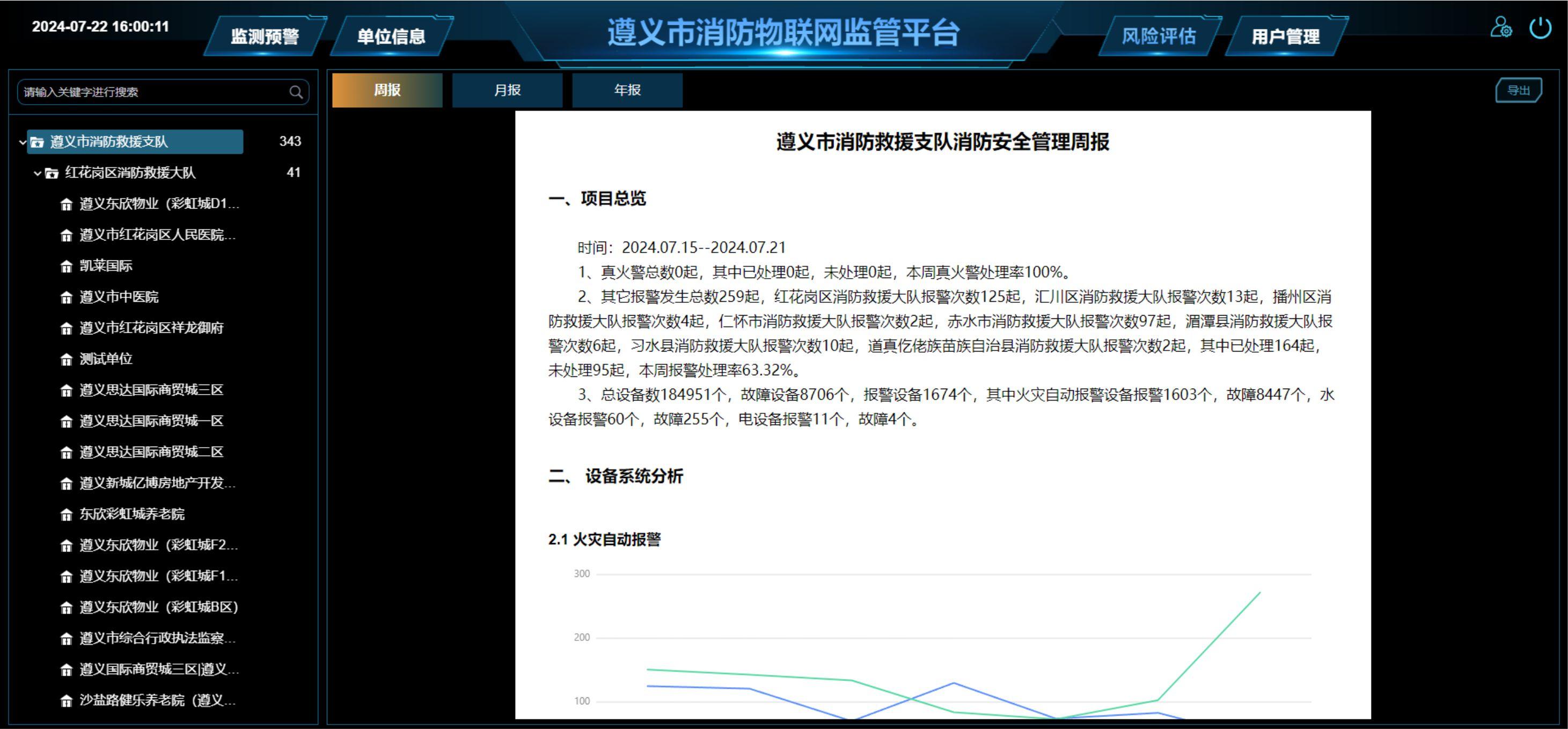The width and height of the screenshot is (1568, 729).
Task: Click building icon beside 遵义市红花岗区祥龙御府
Action: (x=67, y=328)
